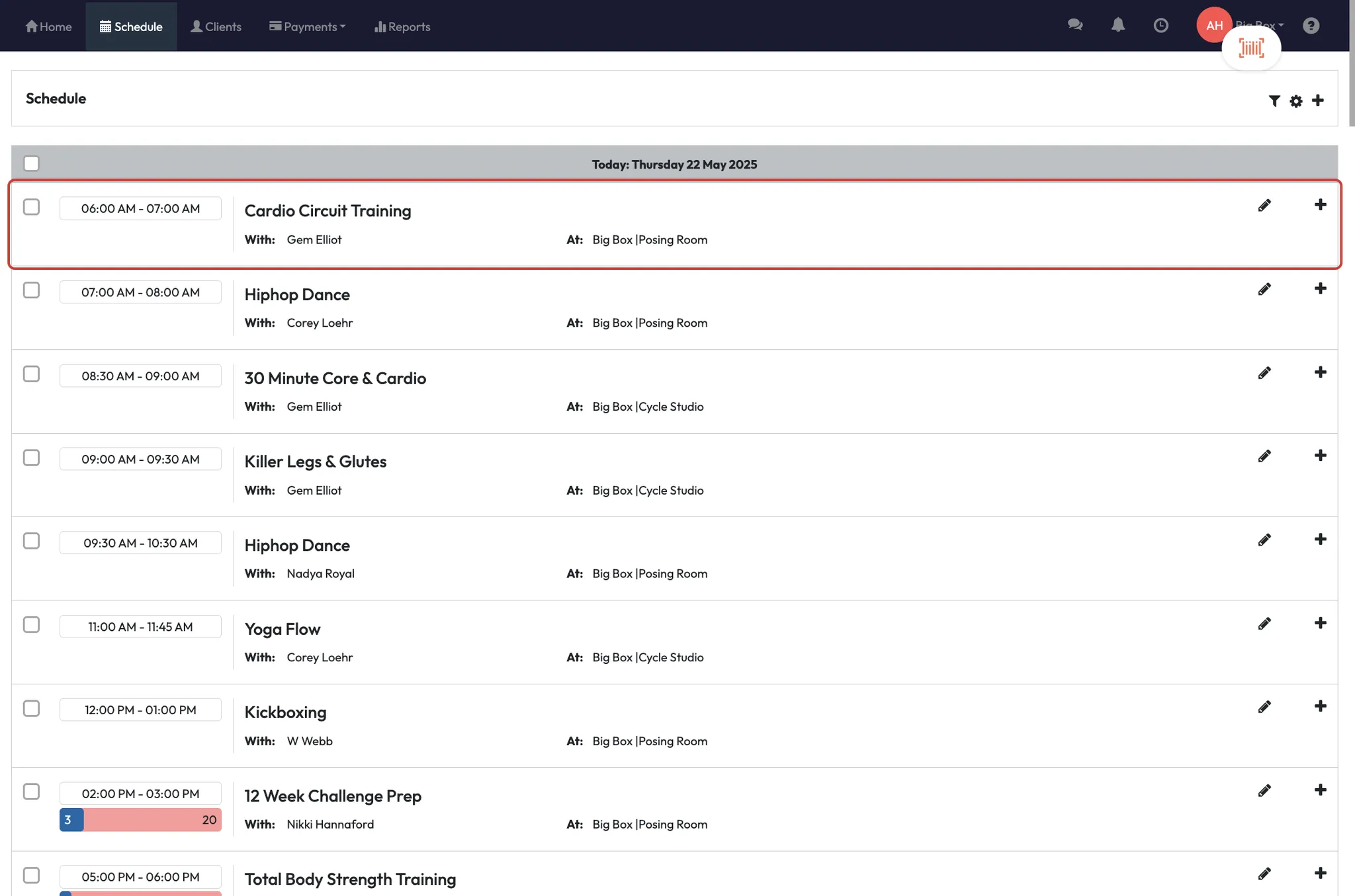1355x896 pixels.
Task: Check the Yoga Flow class checkbox
Action: pos(31,625)
